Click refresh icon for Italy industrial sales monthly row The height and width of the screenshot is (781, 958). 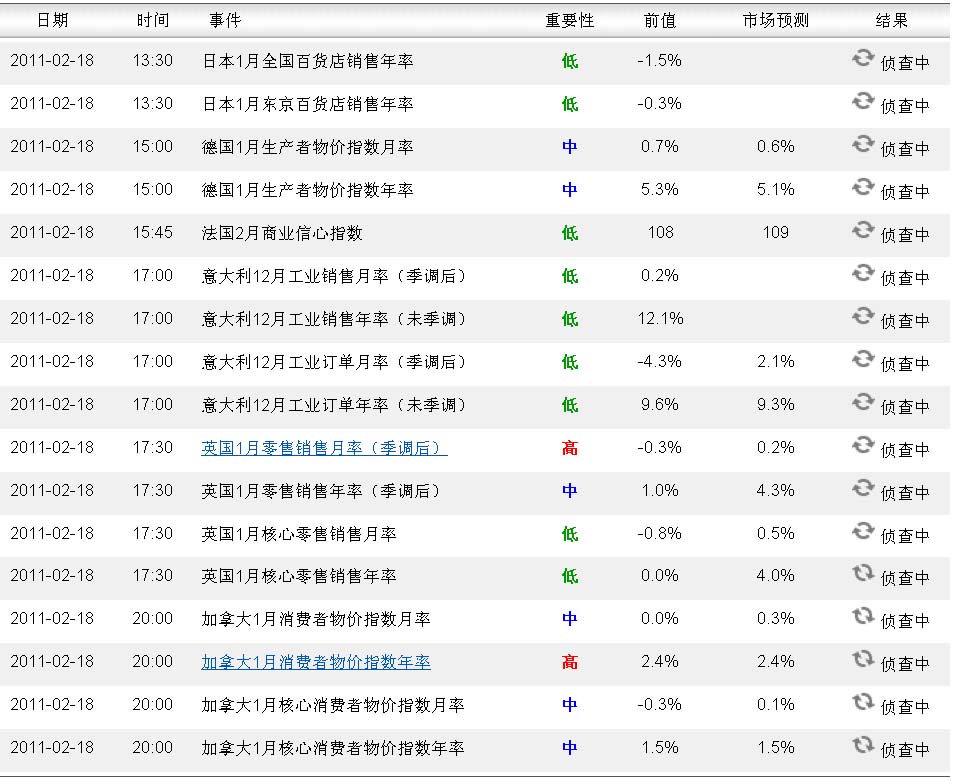click(x=862, y=273)
